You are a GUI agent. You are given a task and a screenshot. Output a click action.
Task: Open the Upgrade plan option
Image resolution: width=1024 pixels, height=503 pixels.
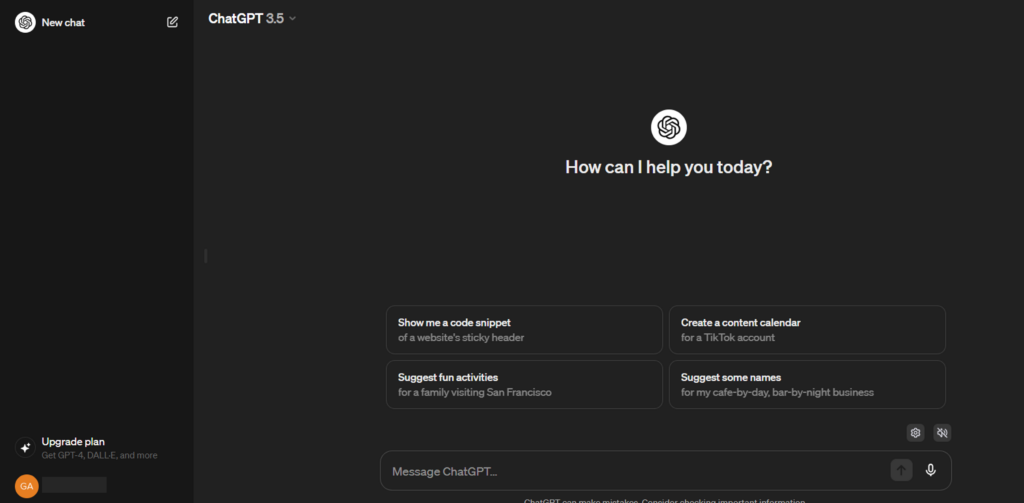click(73, 441)
